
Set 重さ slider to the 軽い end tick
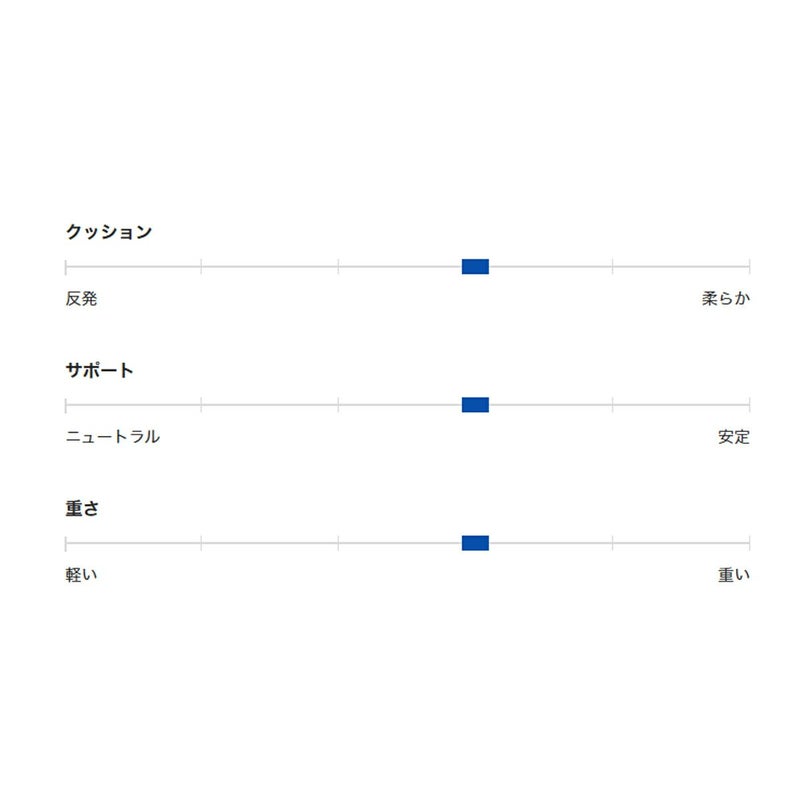pyautogui.click(x=66, y=543)
